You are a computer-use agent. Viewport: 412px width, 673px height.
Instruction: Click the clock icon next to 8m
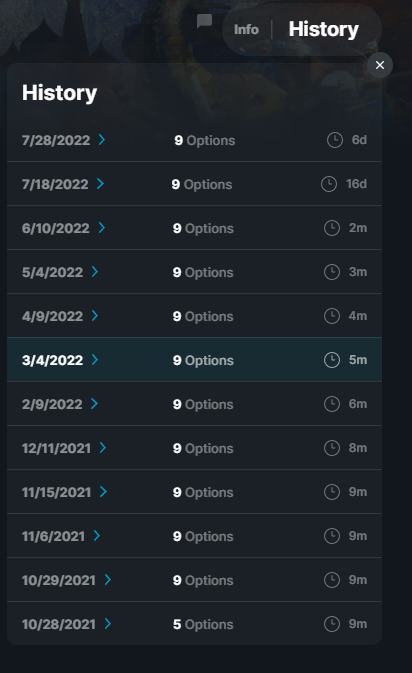[x=332, y=448]
